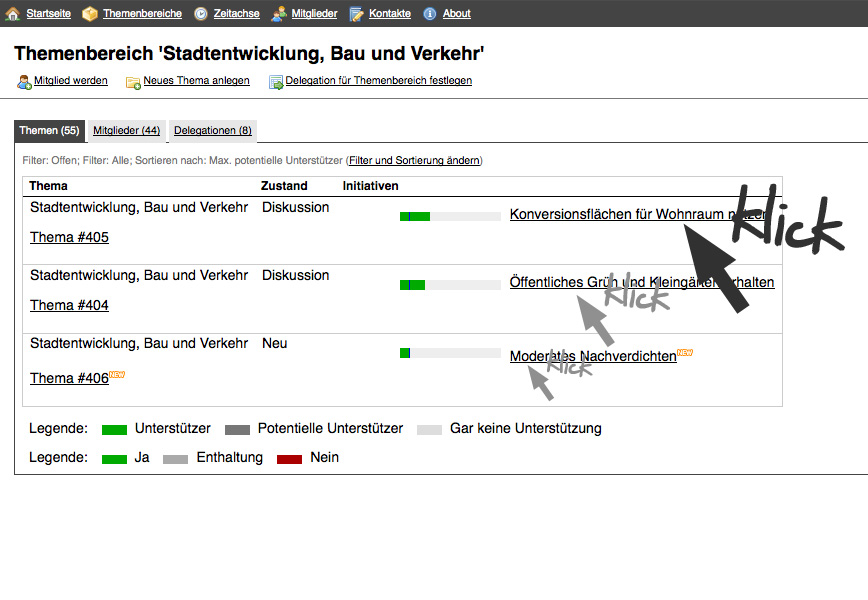868x600 pixels.
Task: Select the Themen (55) tab
Action: [x=49, y=131]
